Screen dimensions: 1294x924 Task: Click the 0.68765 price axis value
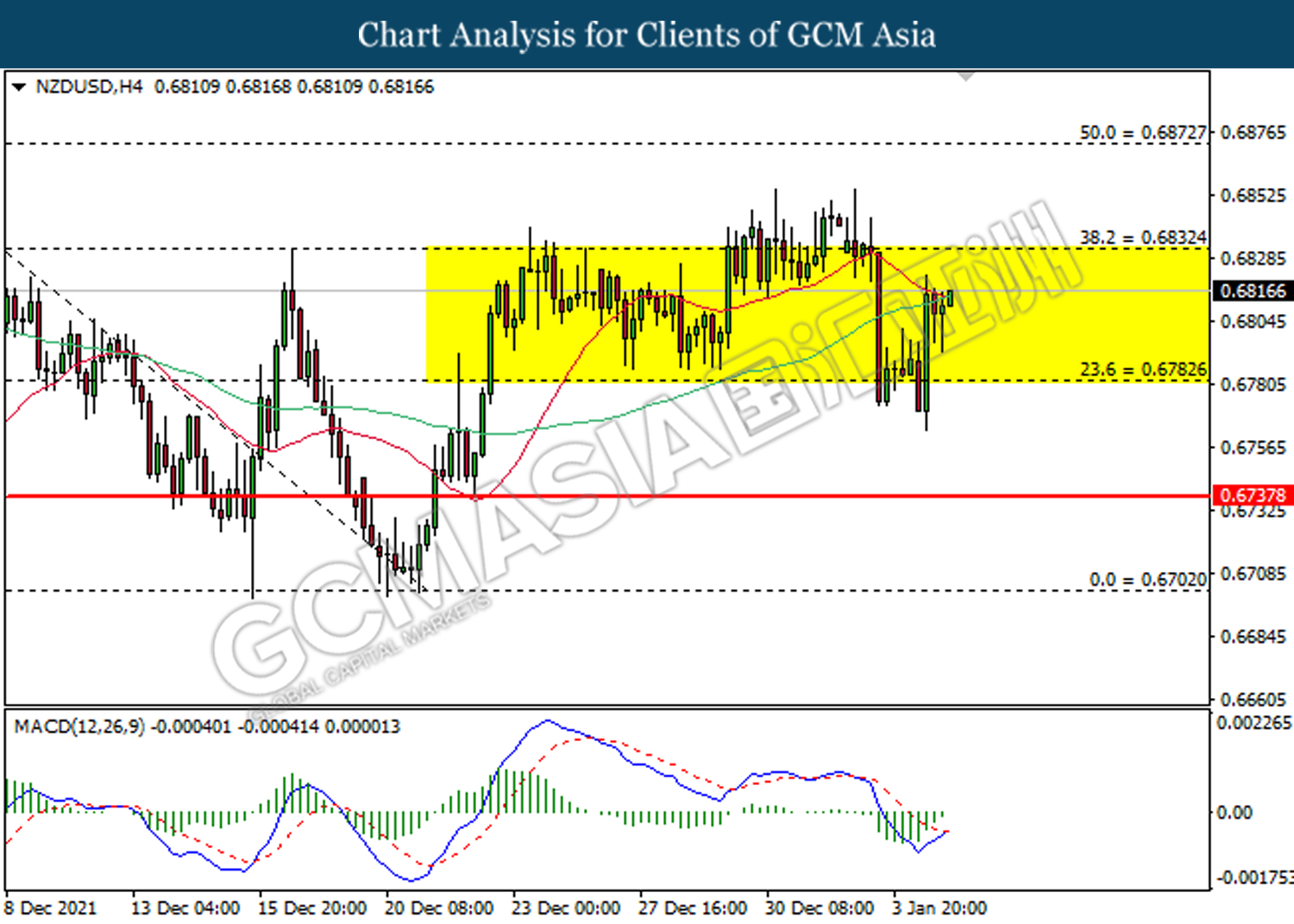click(1253, 133)
